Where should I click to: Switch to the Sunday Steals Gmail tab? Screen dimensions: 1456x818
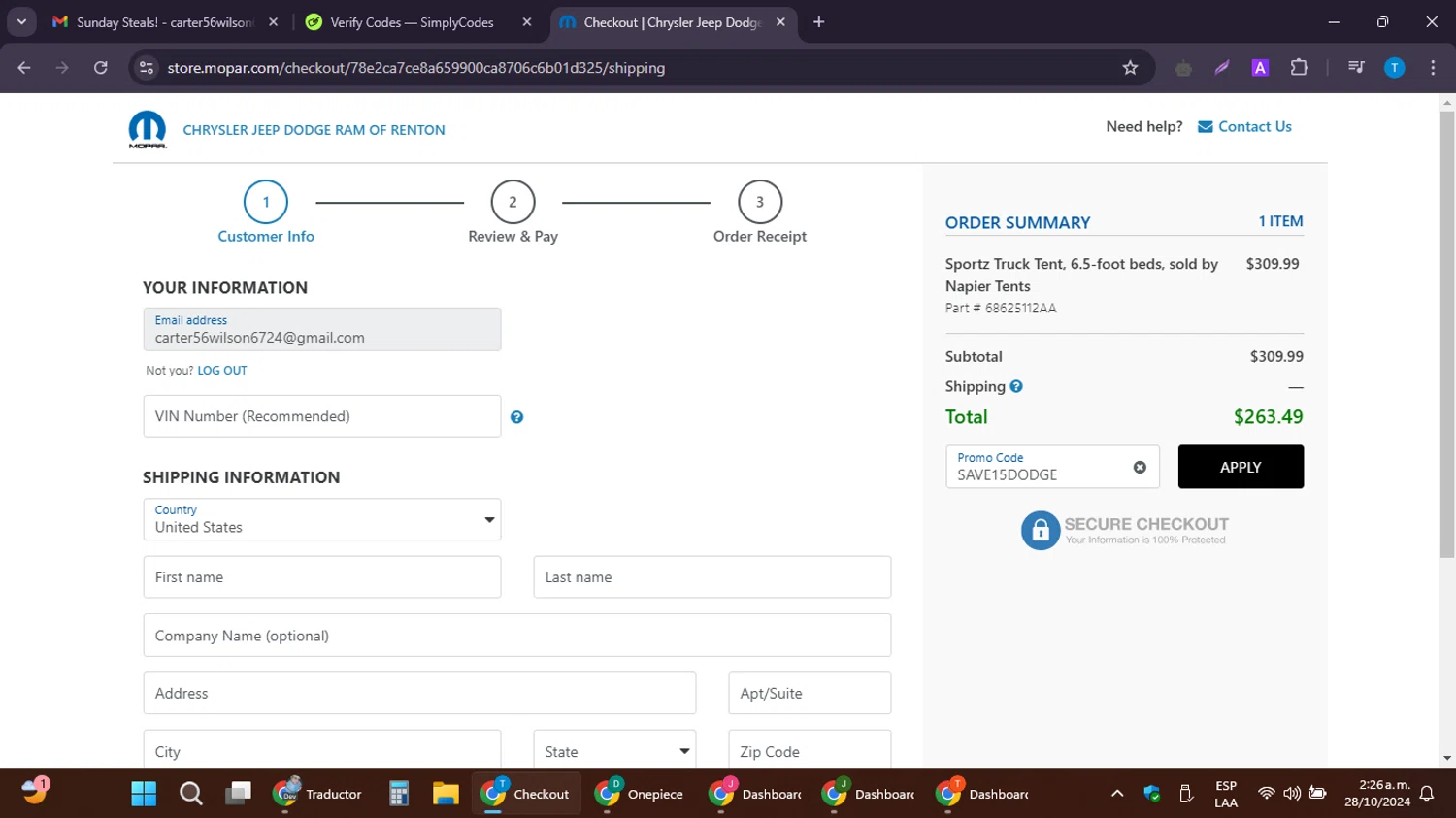pyautogui.click(x=163, y=22)
